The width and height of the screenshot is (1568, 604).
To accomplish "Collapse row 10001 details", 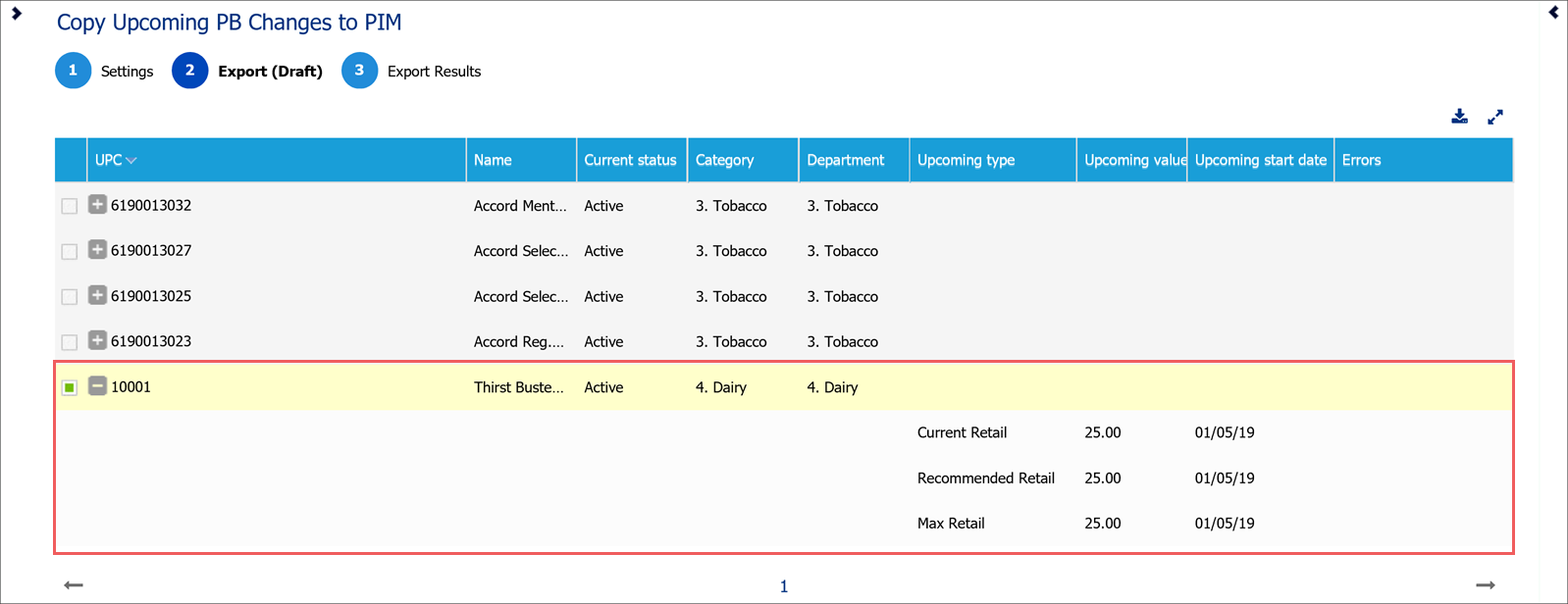I will (x=97, y=385).
